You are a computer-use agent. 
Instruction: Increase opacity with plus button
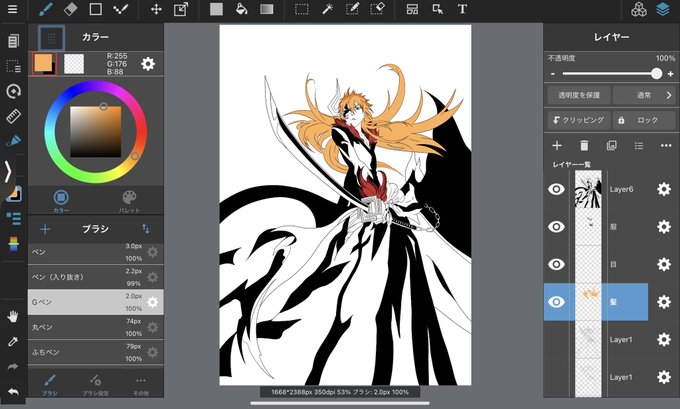(x=670, y=74)
